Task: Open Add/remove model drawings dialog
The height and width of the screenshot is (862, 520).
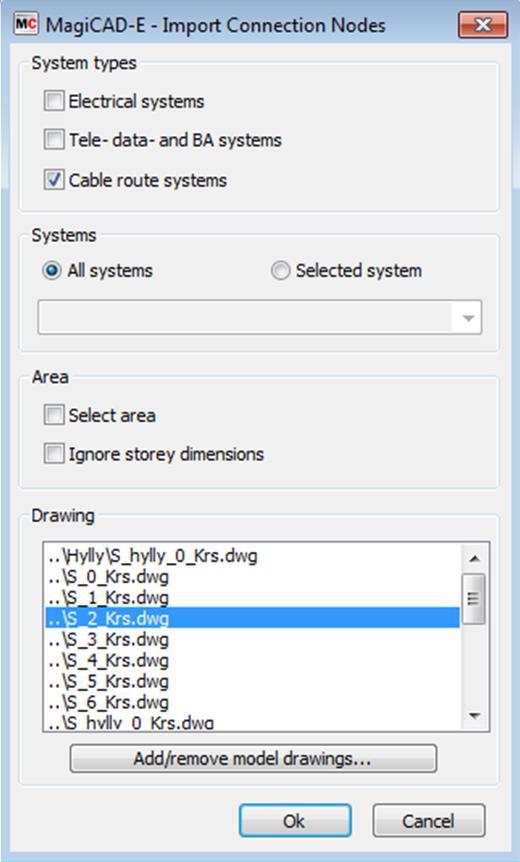Action: click(253, 759)
